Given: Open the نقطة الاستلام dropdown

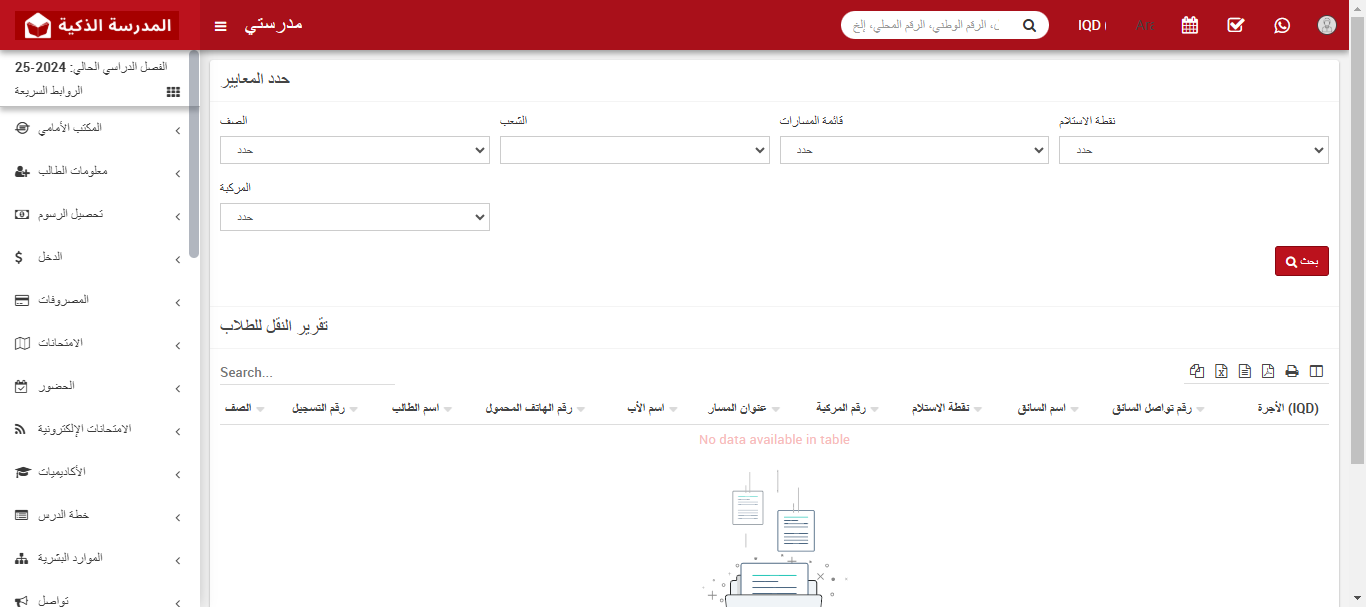Looking at the screenshot, I should (x=1193, y=149).
